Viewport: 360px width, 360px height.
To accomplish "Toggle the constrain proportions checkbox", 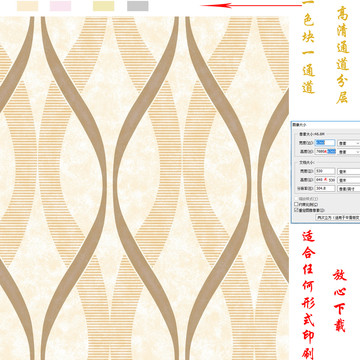I will tap(296, 204).
